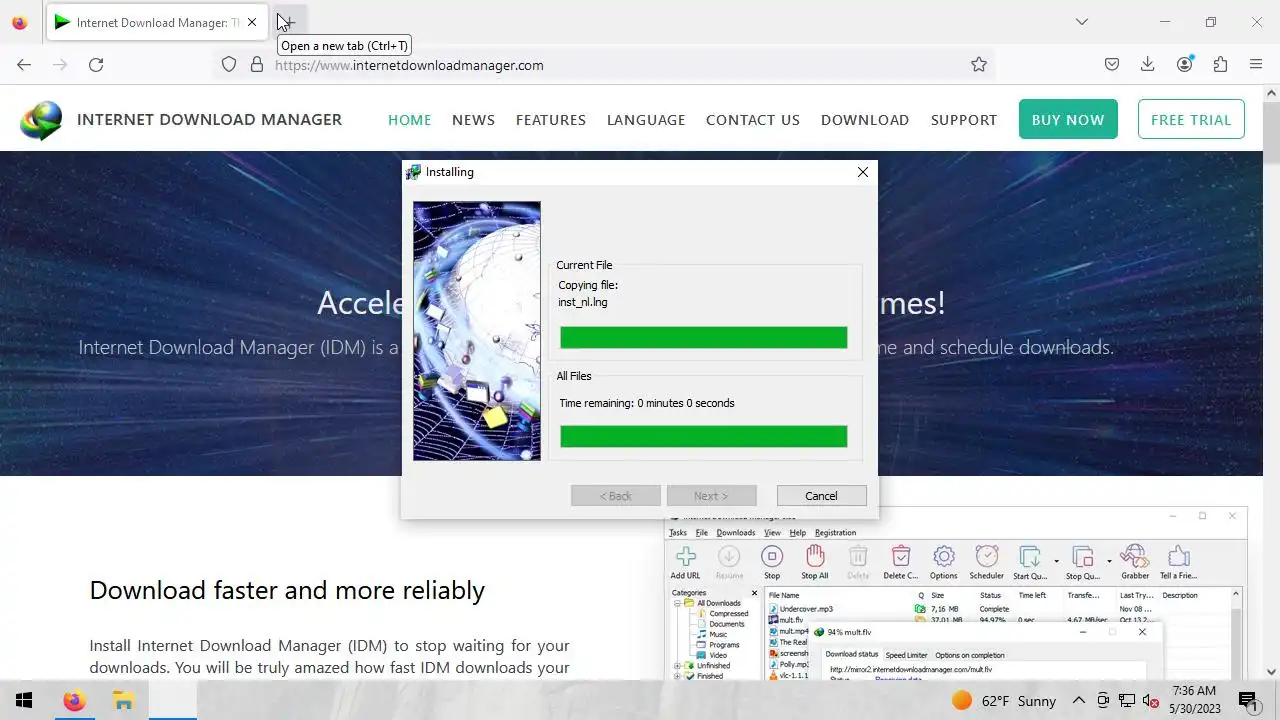
Task: Cancel the IDM installation
Action: pos(821,496)
